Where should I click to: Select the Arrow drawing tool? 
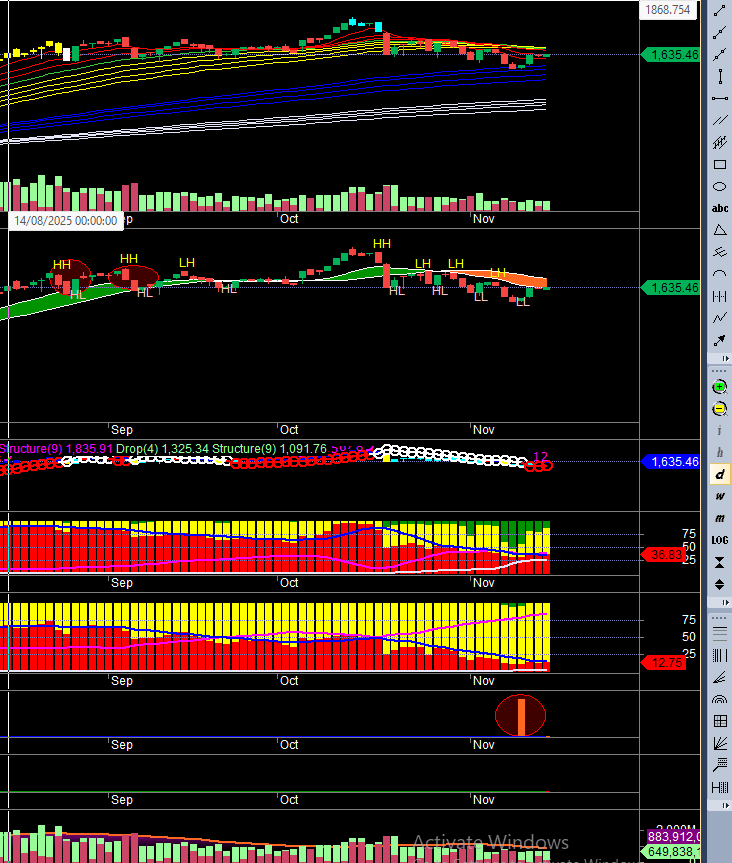pyautogui.click(x=719, y=341)
